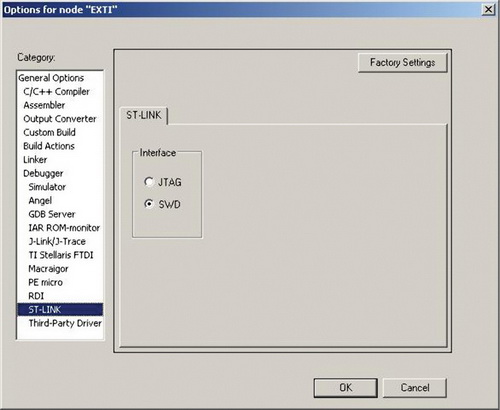Select IAR ROM-monitor category
Image resolution: width=500 pixels, height=410 pixels.
click(64, 228)
